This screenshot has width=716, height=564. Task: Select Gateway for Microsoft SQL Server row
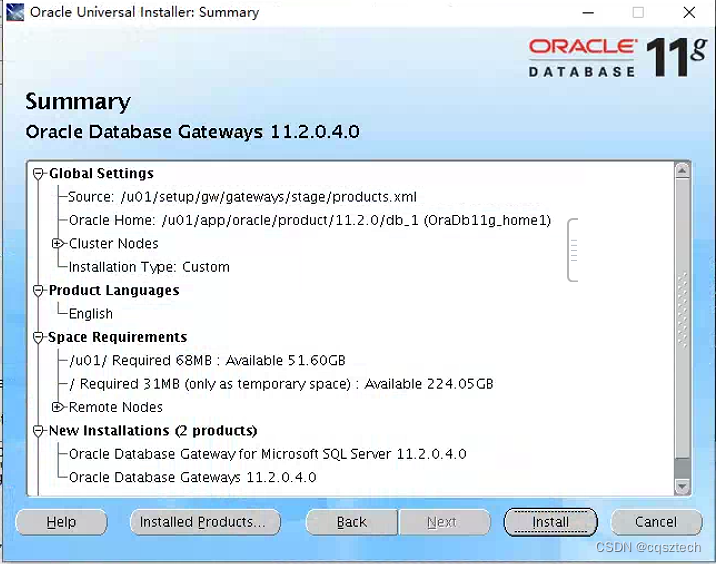[268, 454]
